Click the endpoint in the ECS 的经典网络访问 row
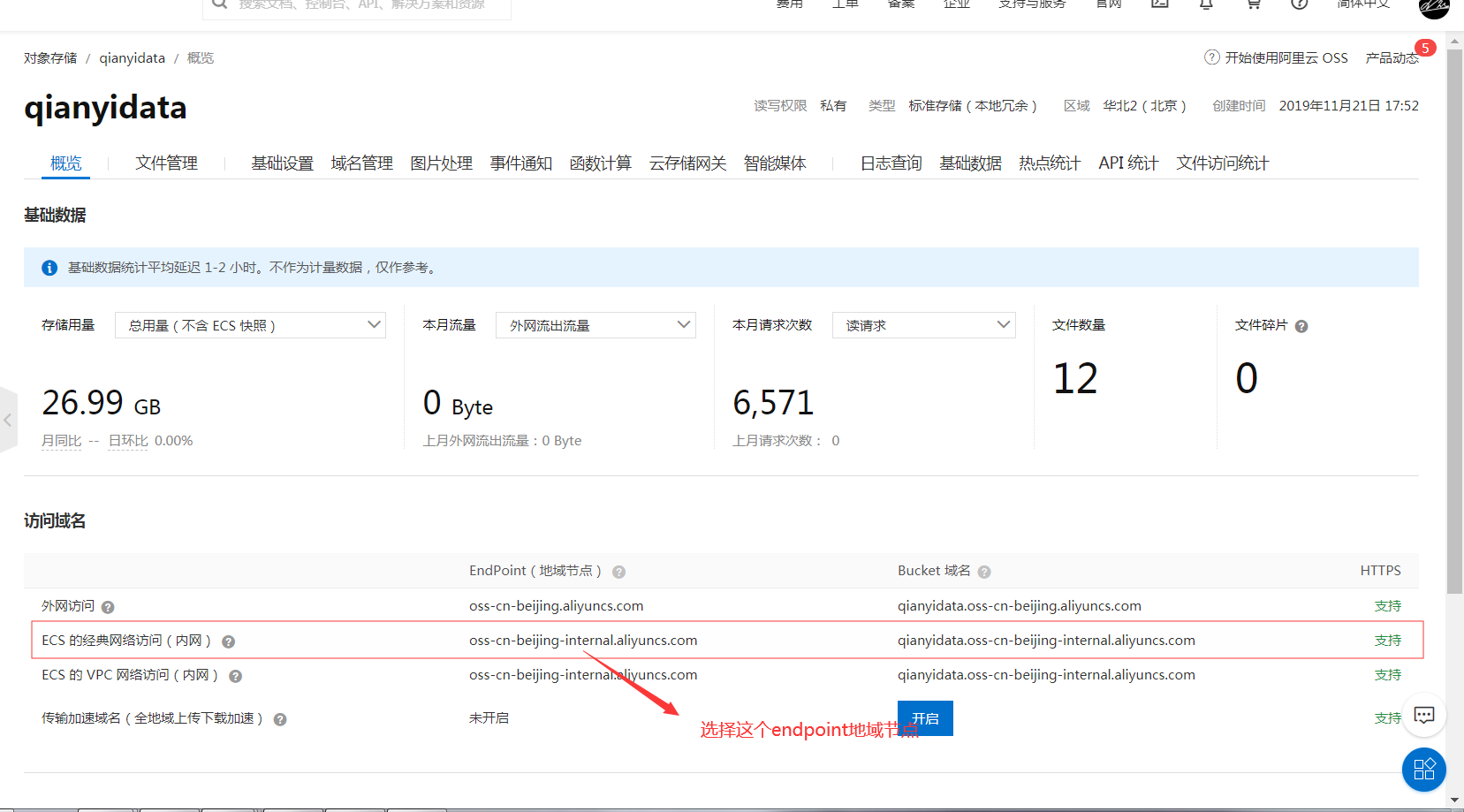 (x=583, y=641)
